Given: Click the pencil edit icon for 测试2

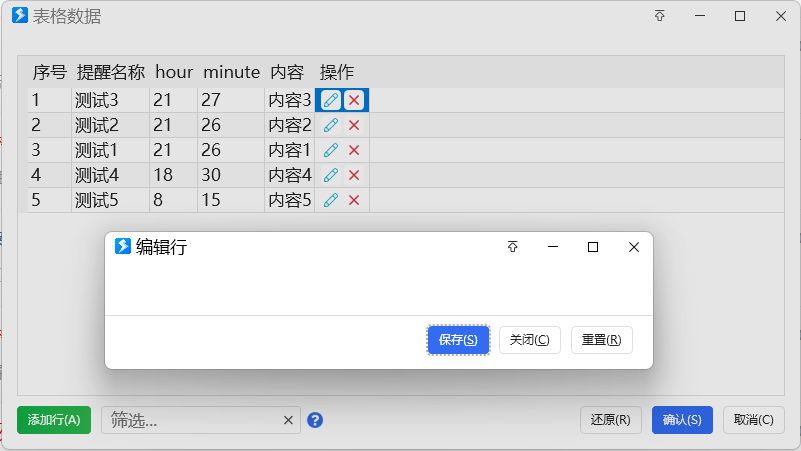Looking at the screenshot, I should (331, 125).
